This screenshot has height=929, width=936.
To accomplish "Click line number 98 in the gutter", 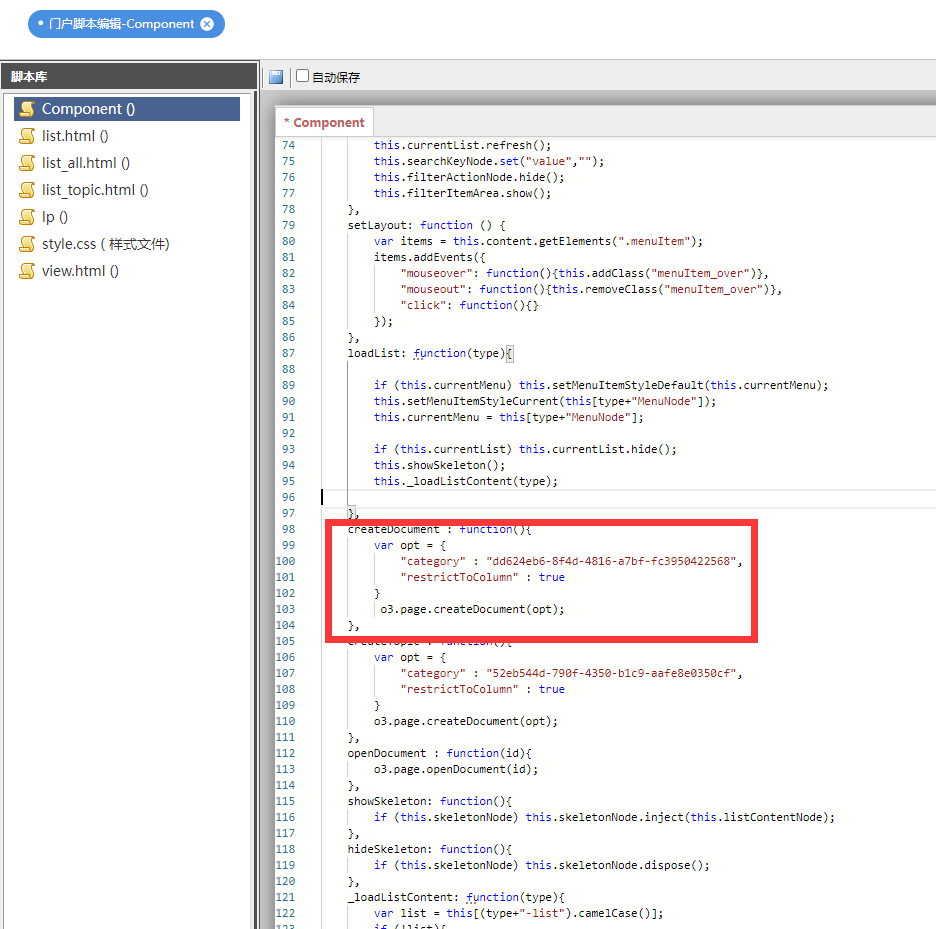I will 288,529.
